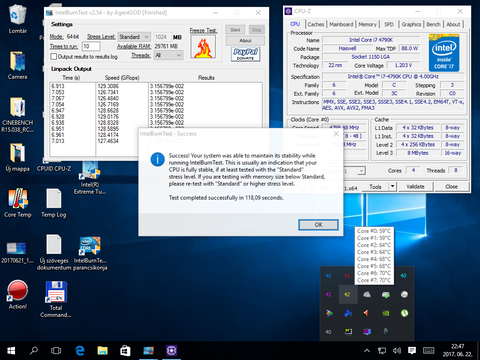Click the multicolor arrow tray icon
This screenshot has height=360, width=480.
[x=329, y=313]
